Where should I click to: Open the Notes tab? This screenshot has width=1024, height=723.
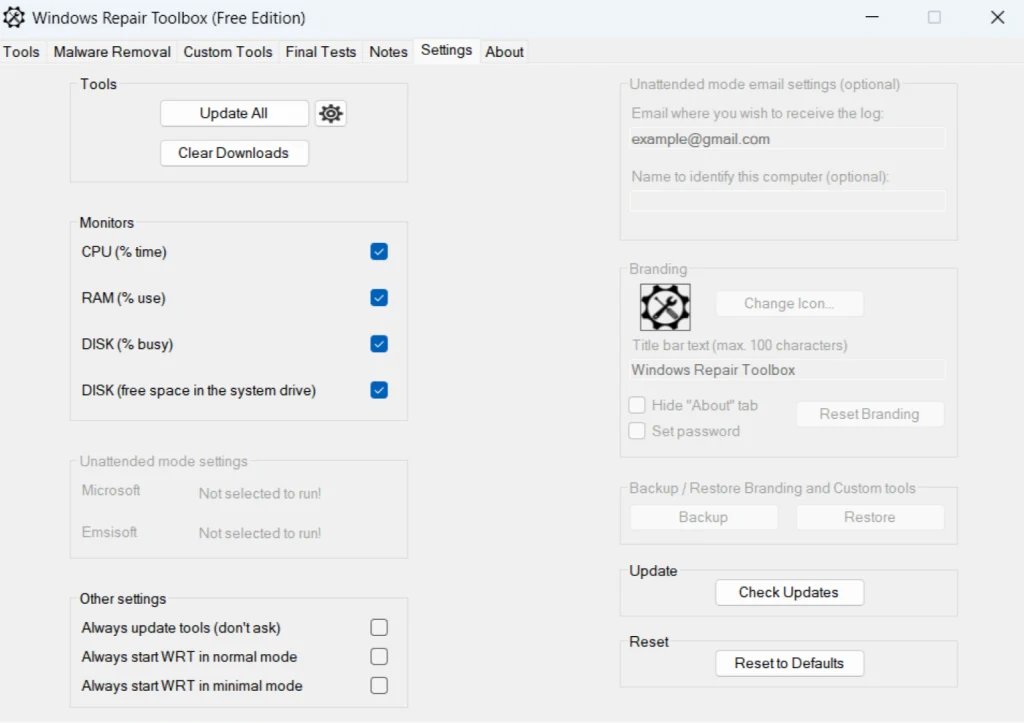click(388, 51)
